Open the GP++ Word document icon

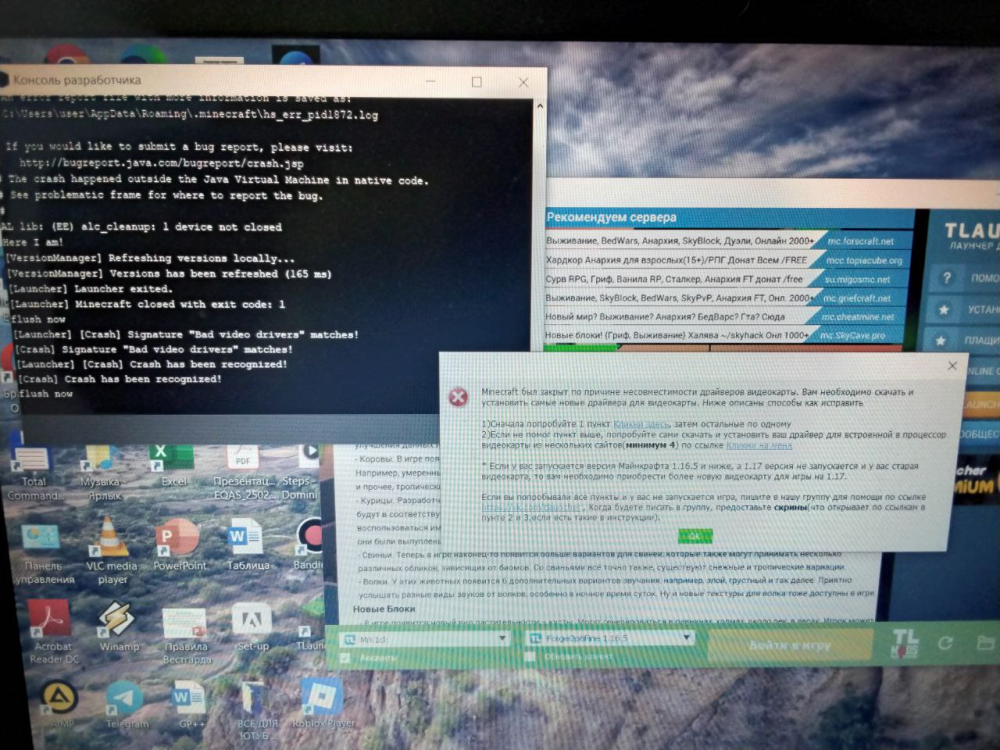tap(189, 705)
